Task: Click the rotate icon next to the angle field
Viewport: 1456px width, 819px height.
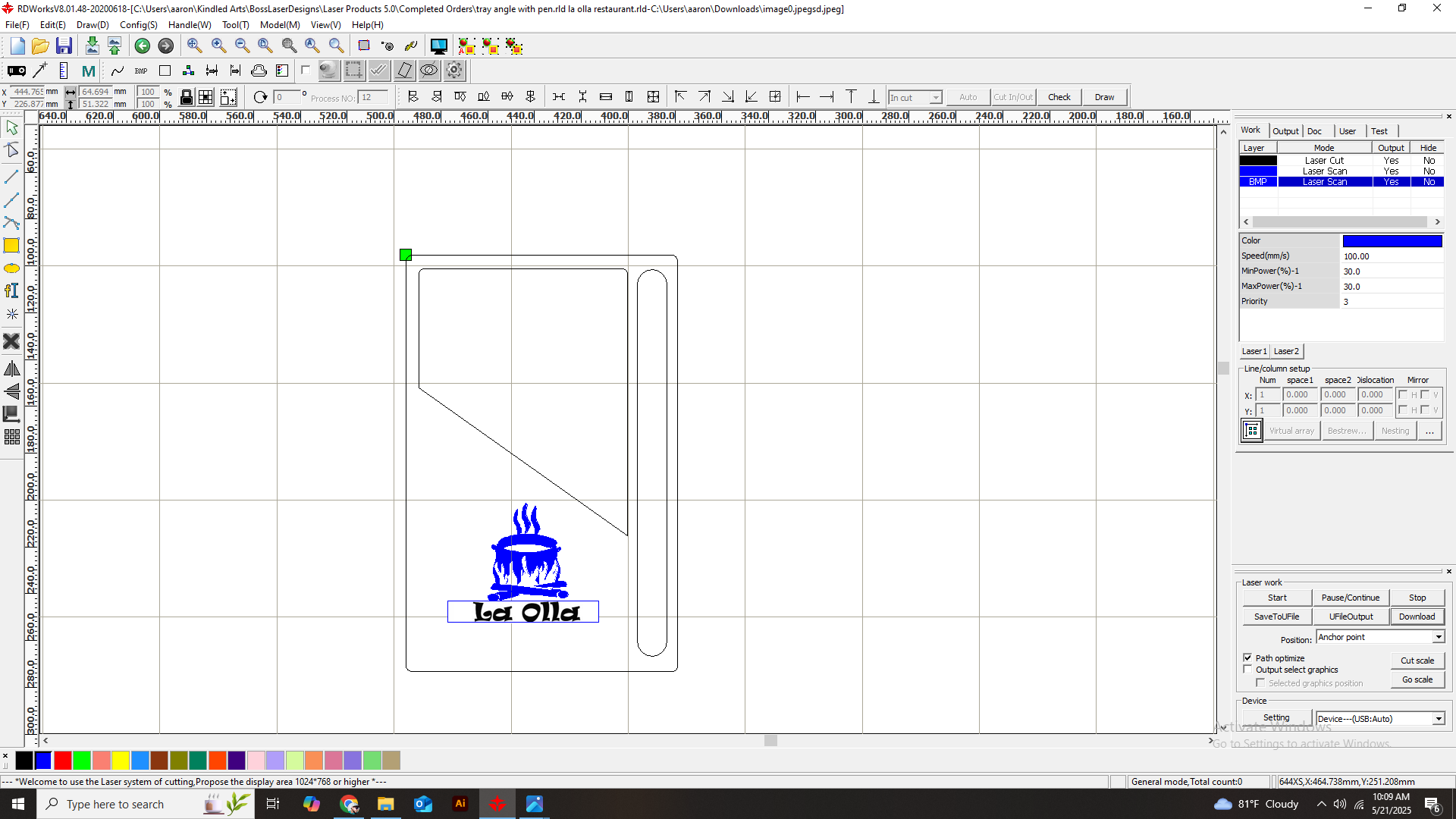Action: (260, 97)
